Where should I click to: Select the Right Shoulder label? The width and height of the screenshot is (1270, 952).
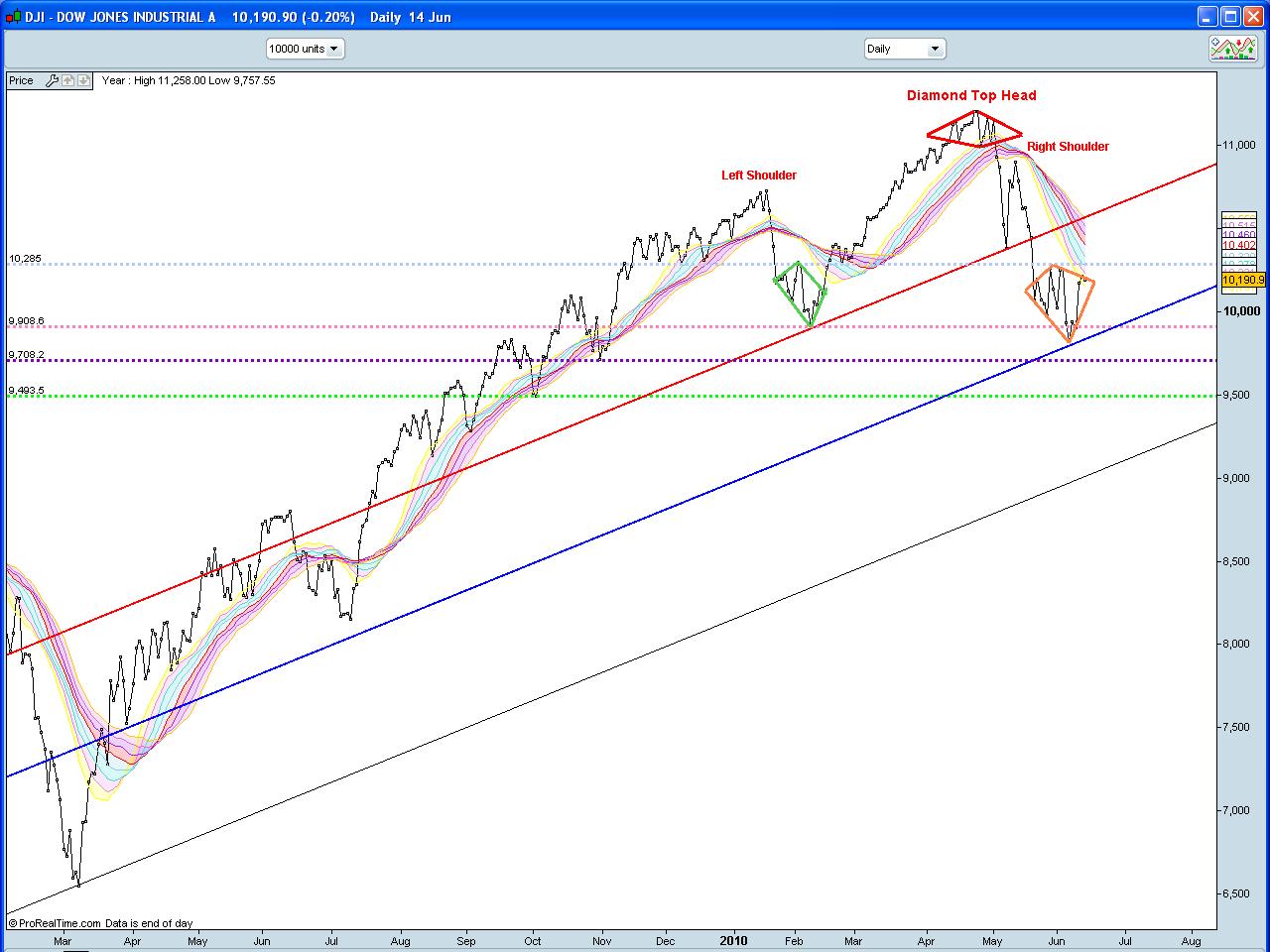1067,146
